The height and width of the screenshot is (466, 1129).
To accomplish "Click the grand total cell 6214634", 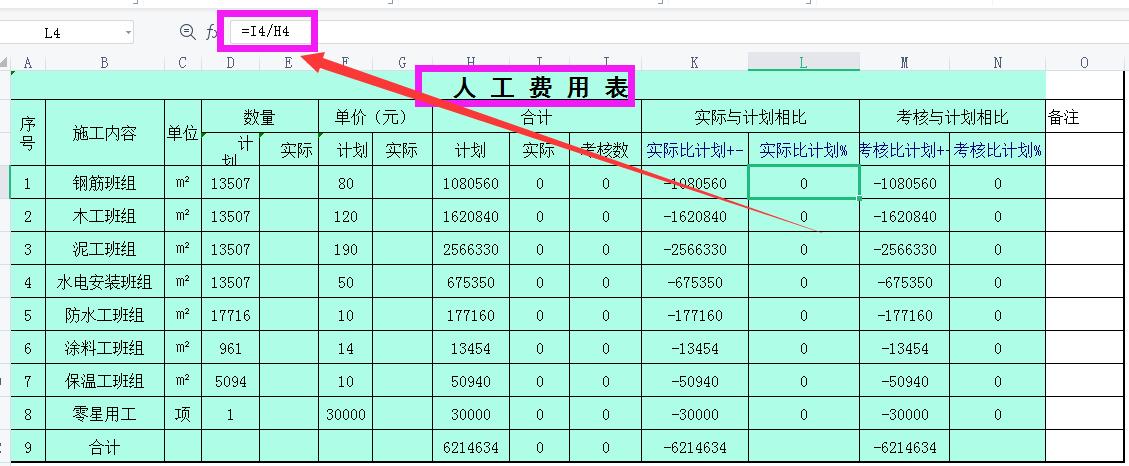I will click(x=471, y=447).
